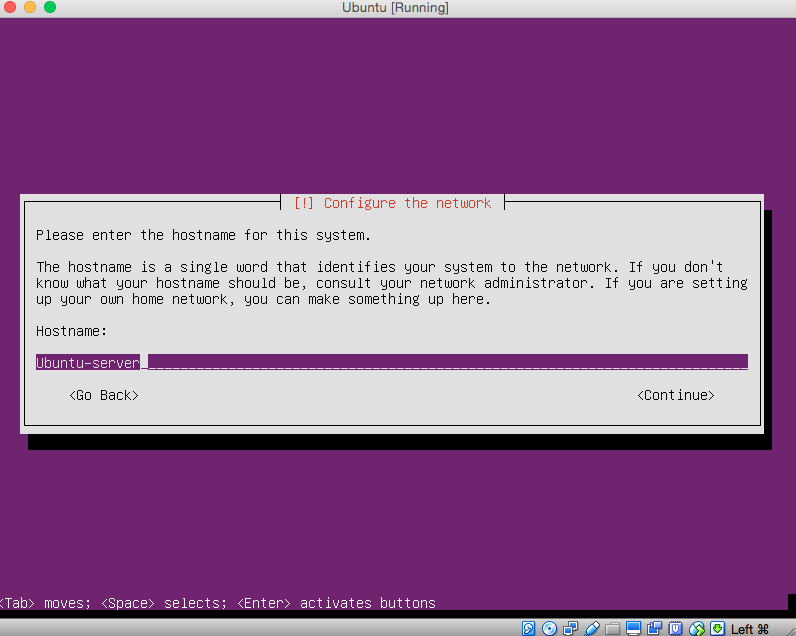Click the green zoom window button
The image size is (796, 636).
pos(50,8)
